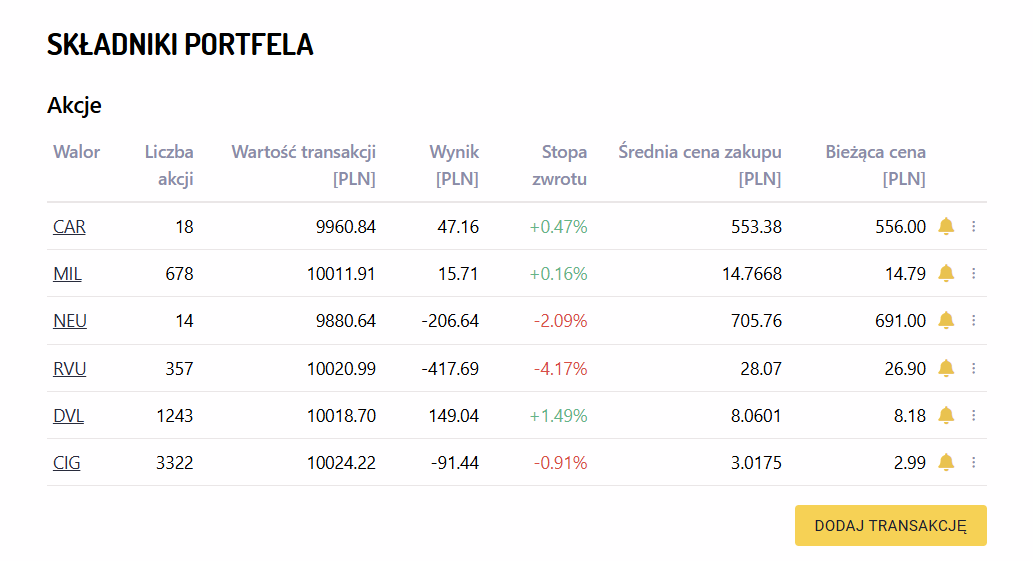Click the bell icon for CIG
This screenshot has width=1033, height=561.
click(x=946, y=463)
